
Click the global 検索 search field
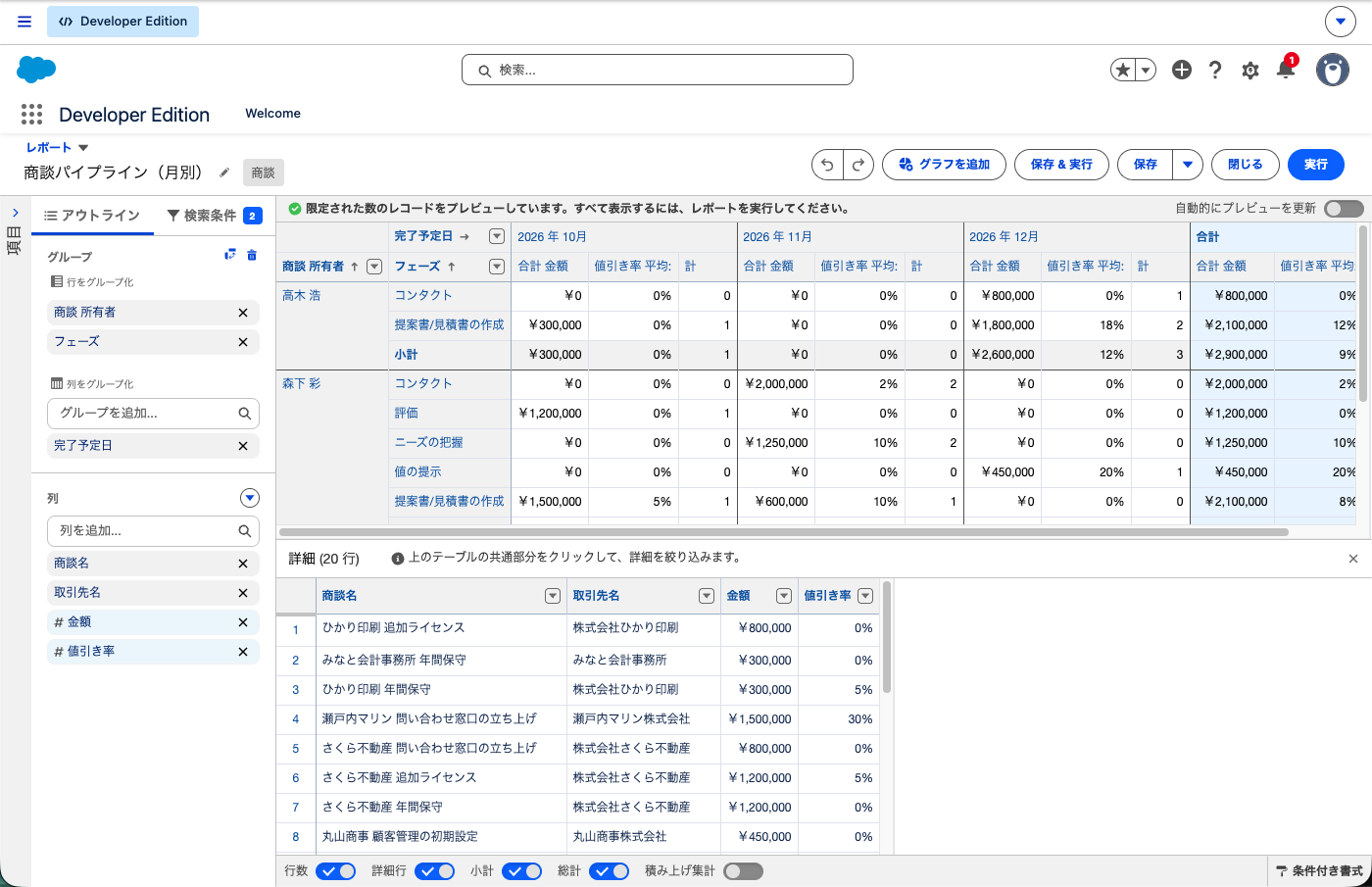[x=658, y=70]
